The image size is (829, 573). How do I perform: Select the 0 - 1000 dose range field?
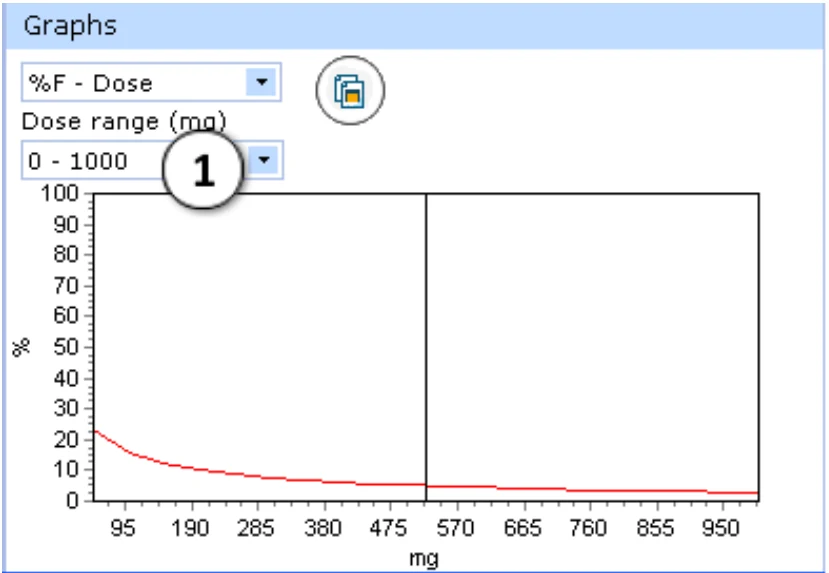[152, 160]
